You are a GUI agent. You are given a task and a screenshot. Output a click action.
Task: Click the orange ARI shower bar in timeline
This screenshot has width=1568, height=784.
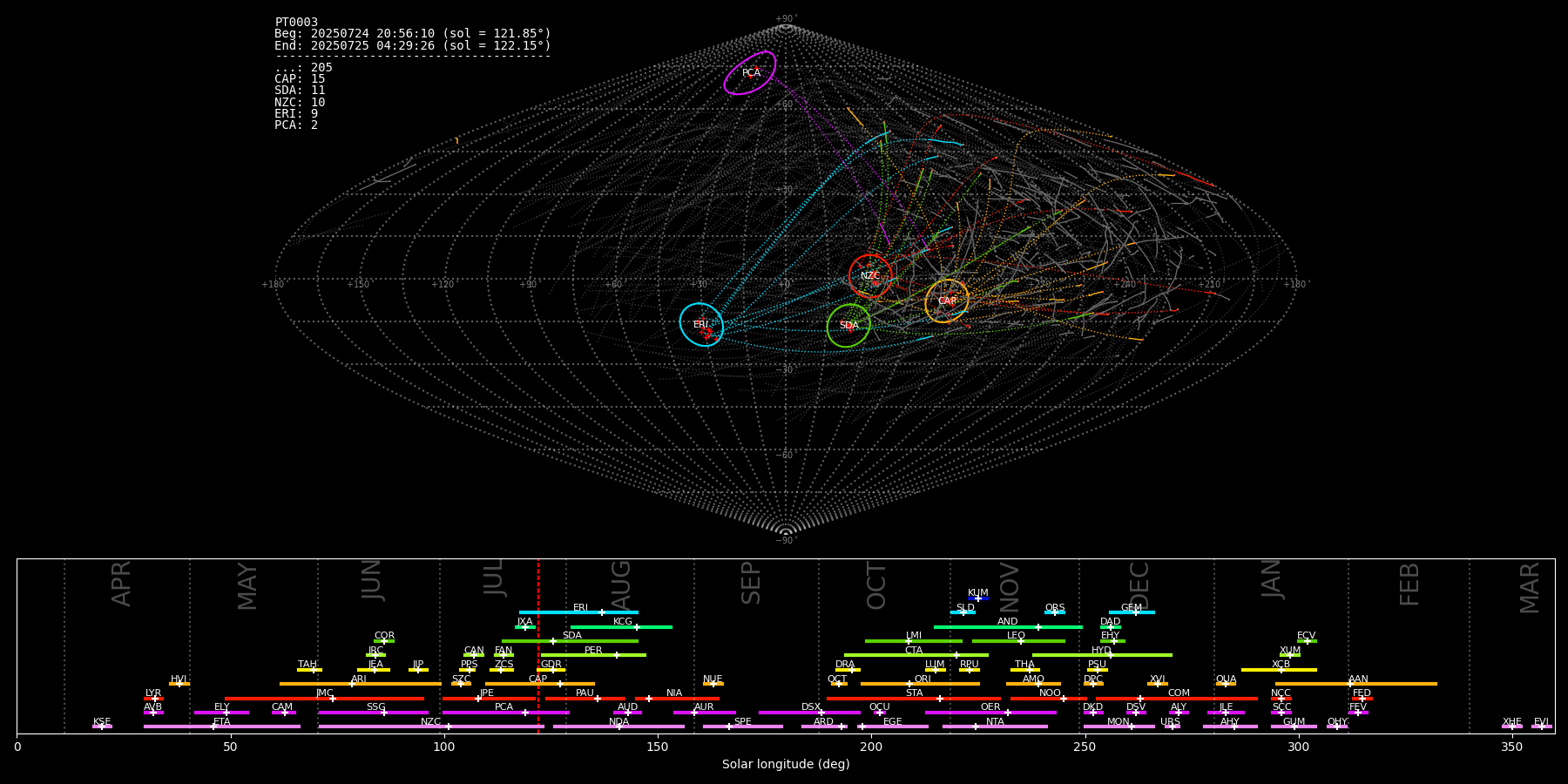[x=360, y=684]
